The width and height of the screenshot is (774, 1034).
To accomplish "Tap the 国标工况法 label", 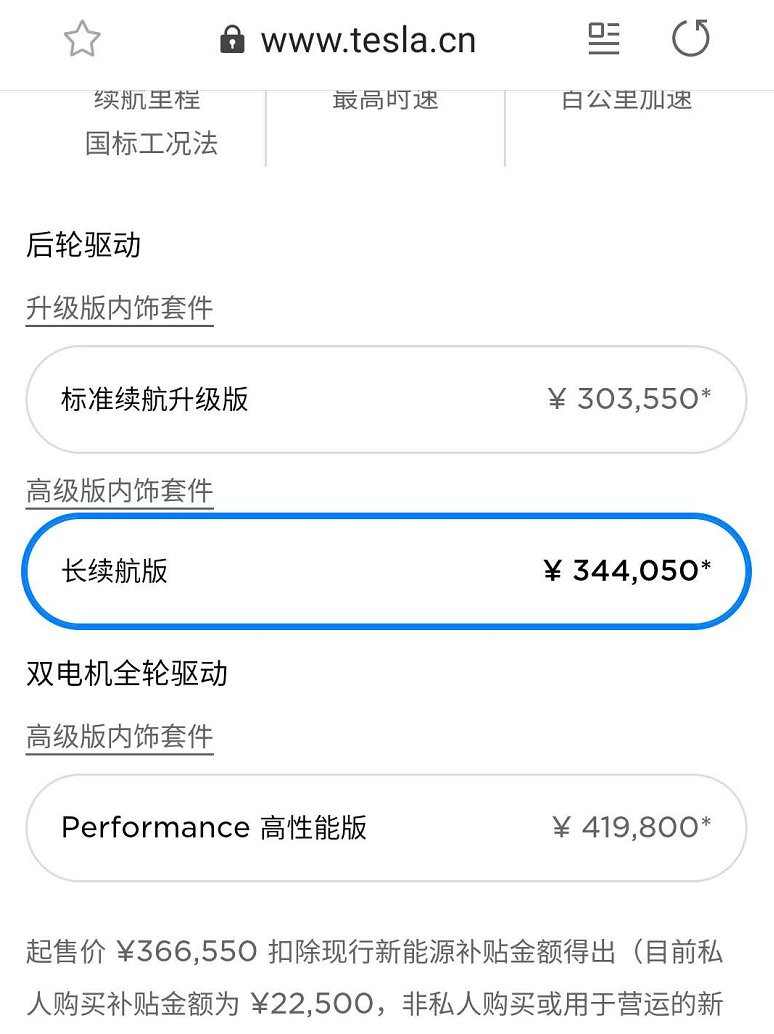I will tap(152, 143).
